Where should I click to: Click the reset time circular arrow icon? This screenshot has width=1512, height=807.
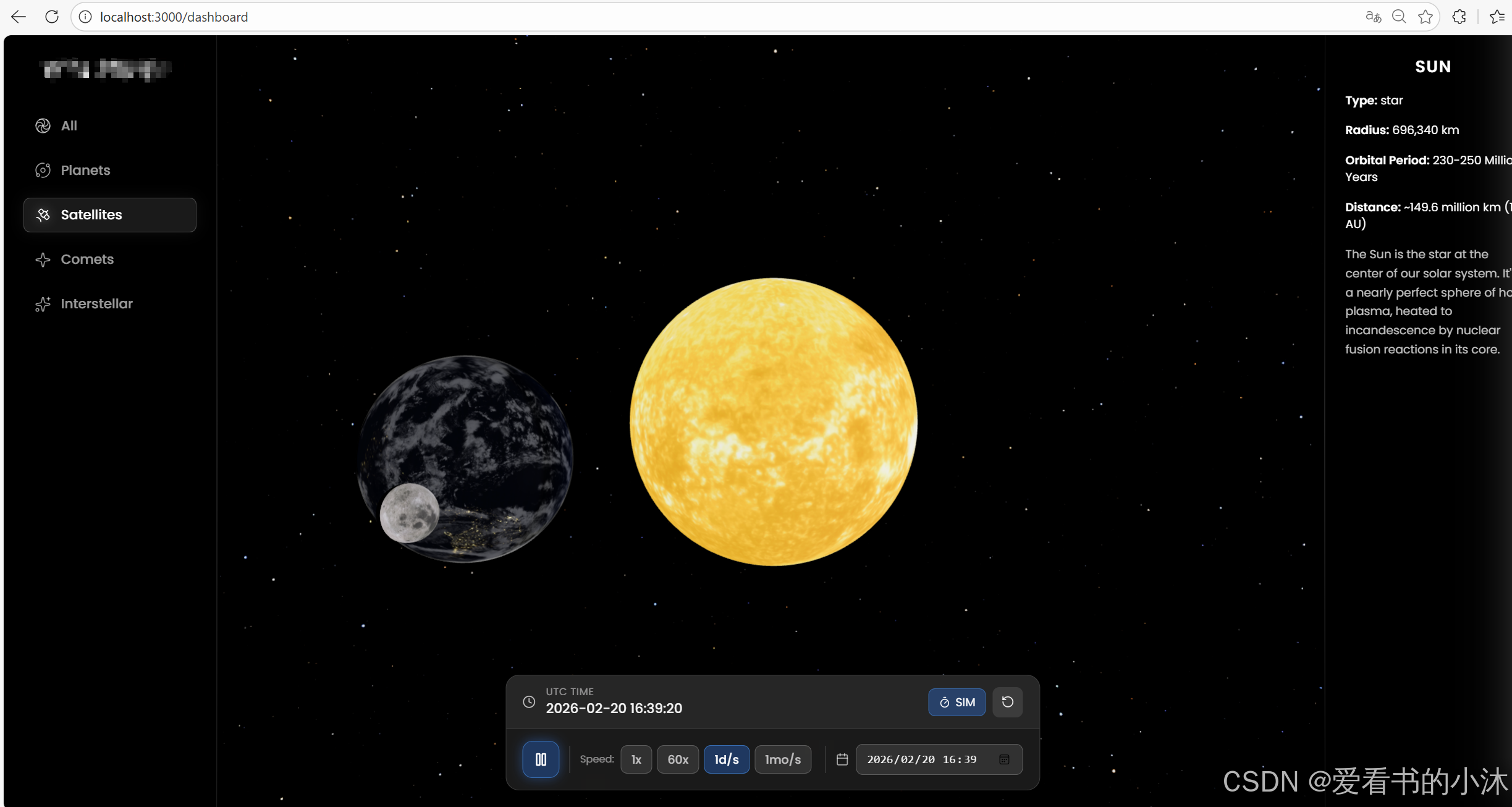[1007, 702]
